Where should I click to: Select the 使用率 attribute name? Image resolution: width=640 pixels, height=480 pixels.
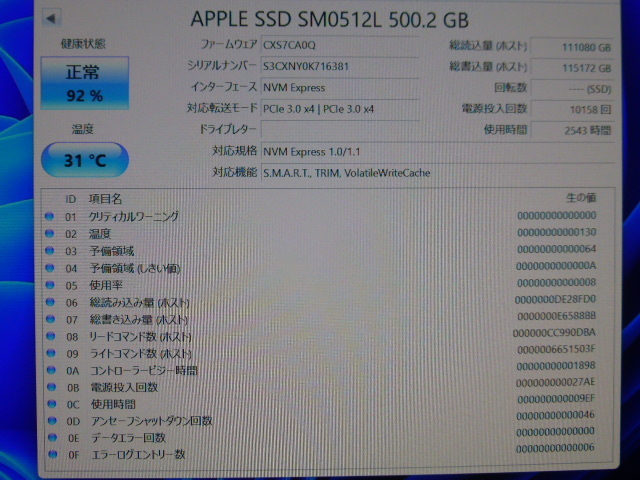coord(106,285)
